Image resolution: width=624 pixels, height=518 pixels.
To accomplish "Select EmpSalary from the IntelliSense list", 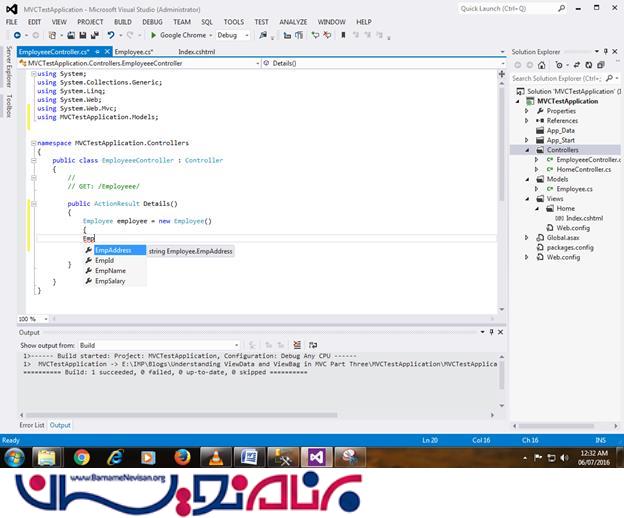I will (110, 282).
